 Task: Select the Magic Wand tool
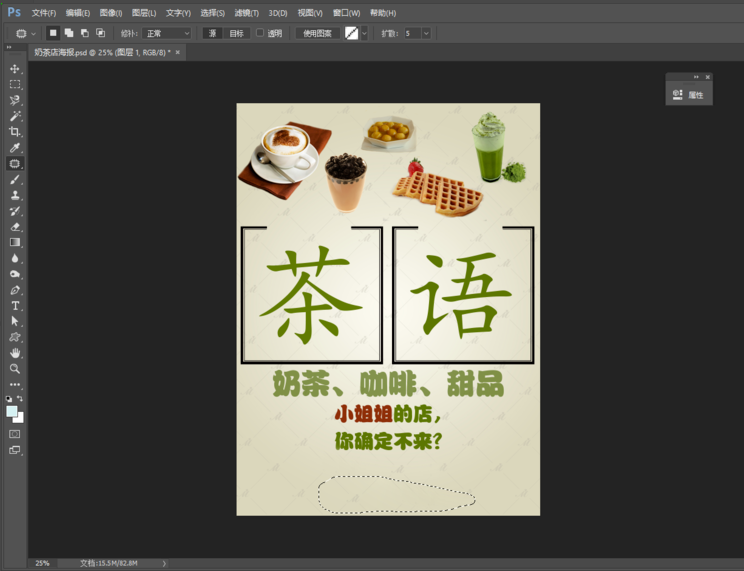[15, 116]
